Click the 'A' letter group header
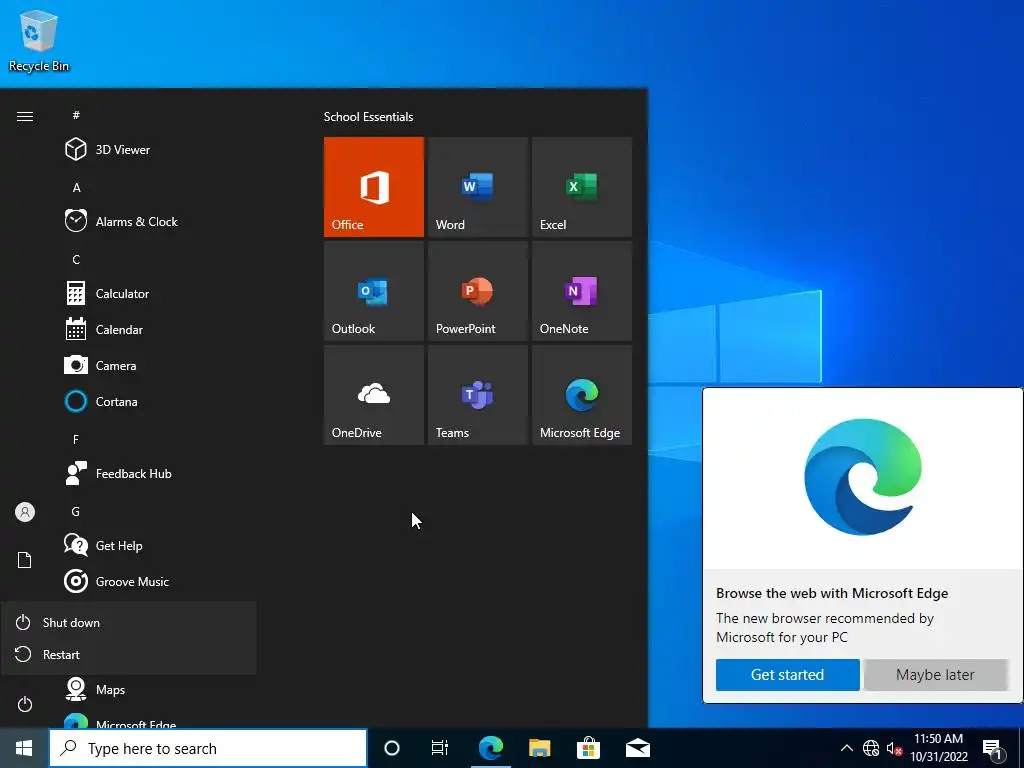 (x=76, y=187)
